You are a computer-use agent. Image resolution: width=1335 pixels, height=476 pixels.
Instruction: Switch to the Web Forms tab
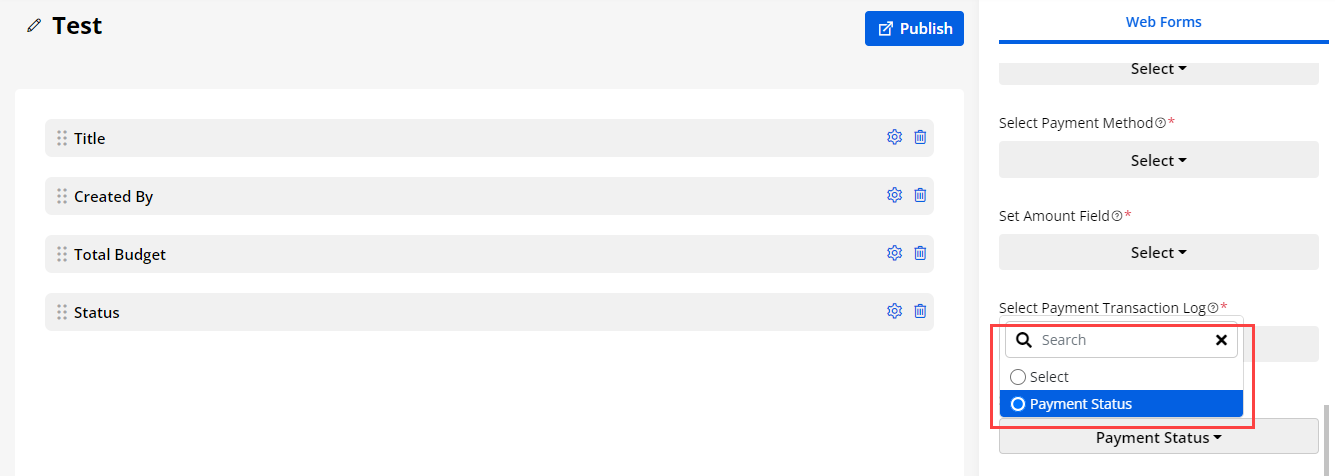click(x=1163, y=22)
